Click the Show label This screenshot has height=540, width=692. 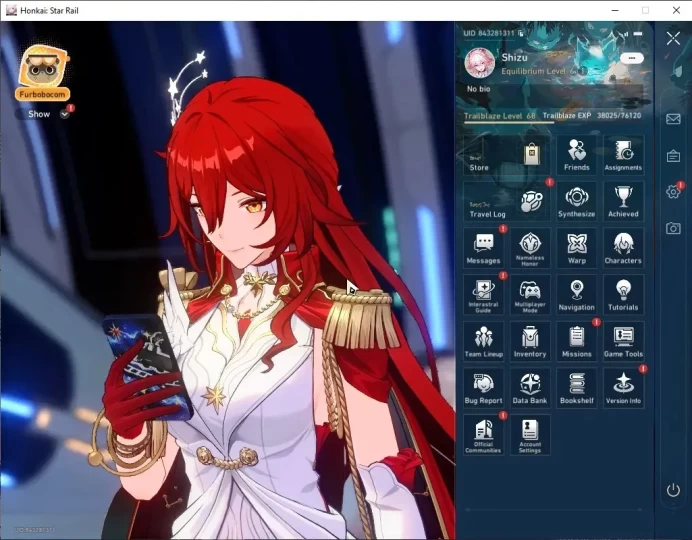click(x=39, y=114)
